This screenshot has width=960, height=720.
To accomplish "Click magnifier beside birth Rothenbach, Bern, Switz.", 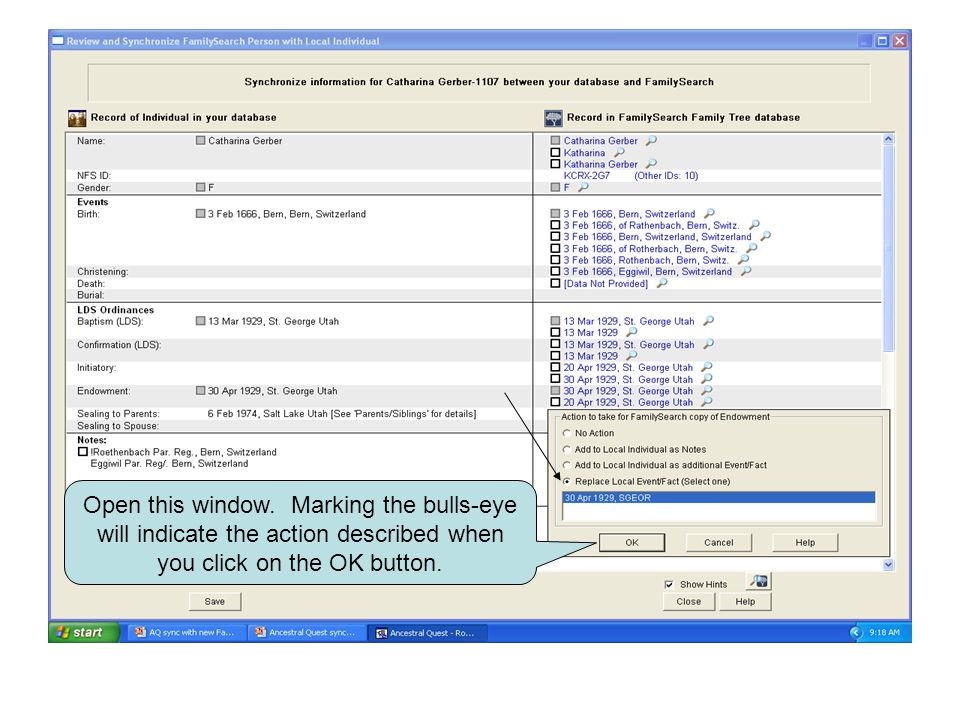I will point(743,260).
